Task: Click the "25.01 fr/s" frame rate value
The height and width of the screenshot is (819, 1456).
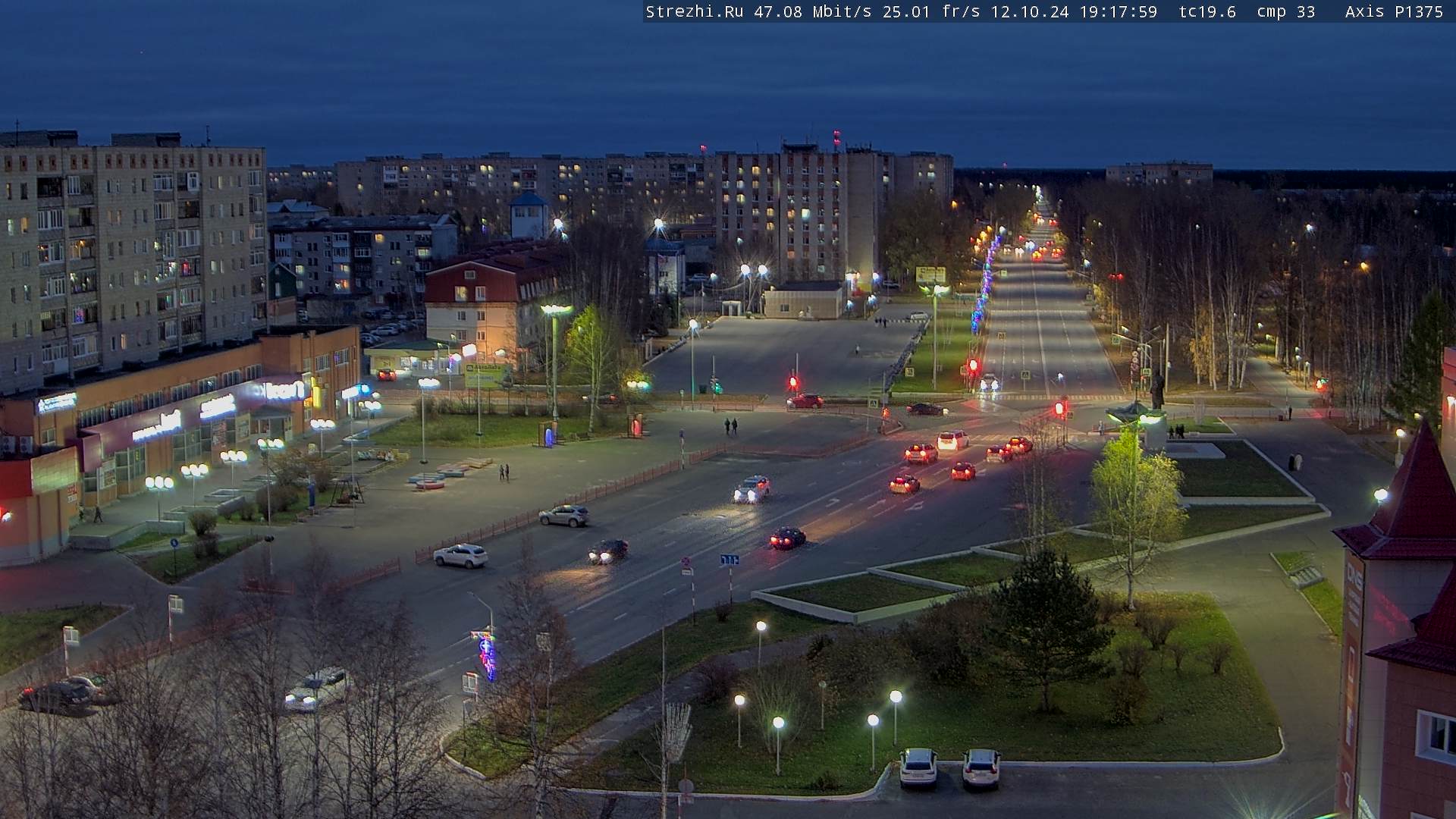Action: tap(931, 11)
